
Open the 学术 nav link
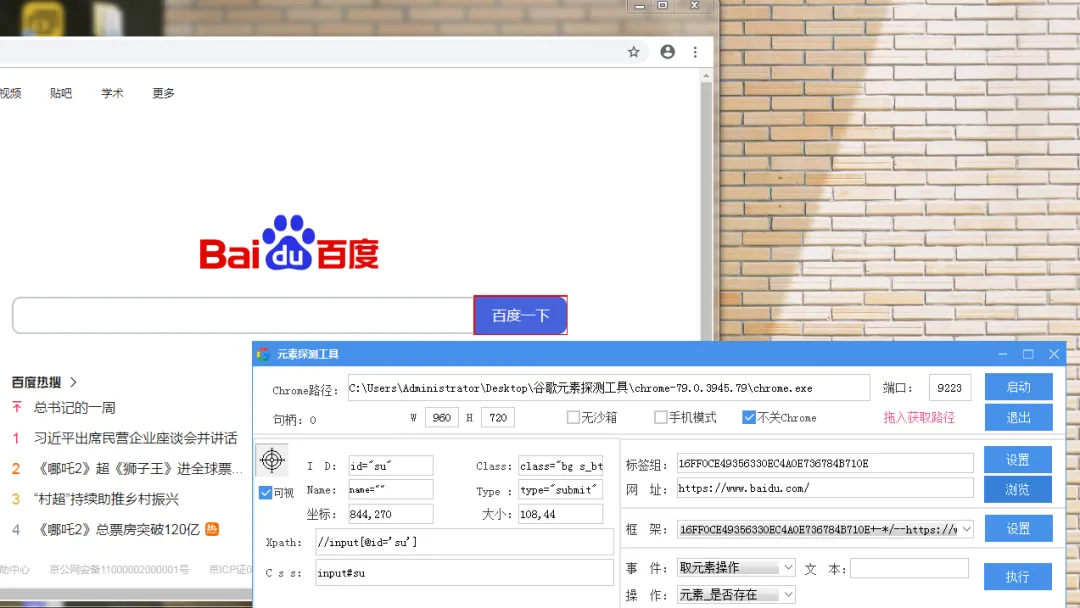[112, 93]
